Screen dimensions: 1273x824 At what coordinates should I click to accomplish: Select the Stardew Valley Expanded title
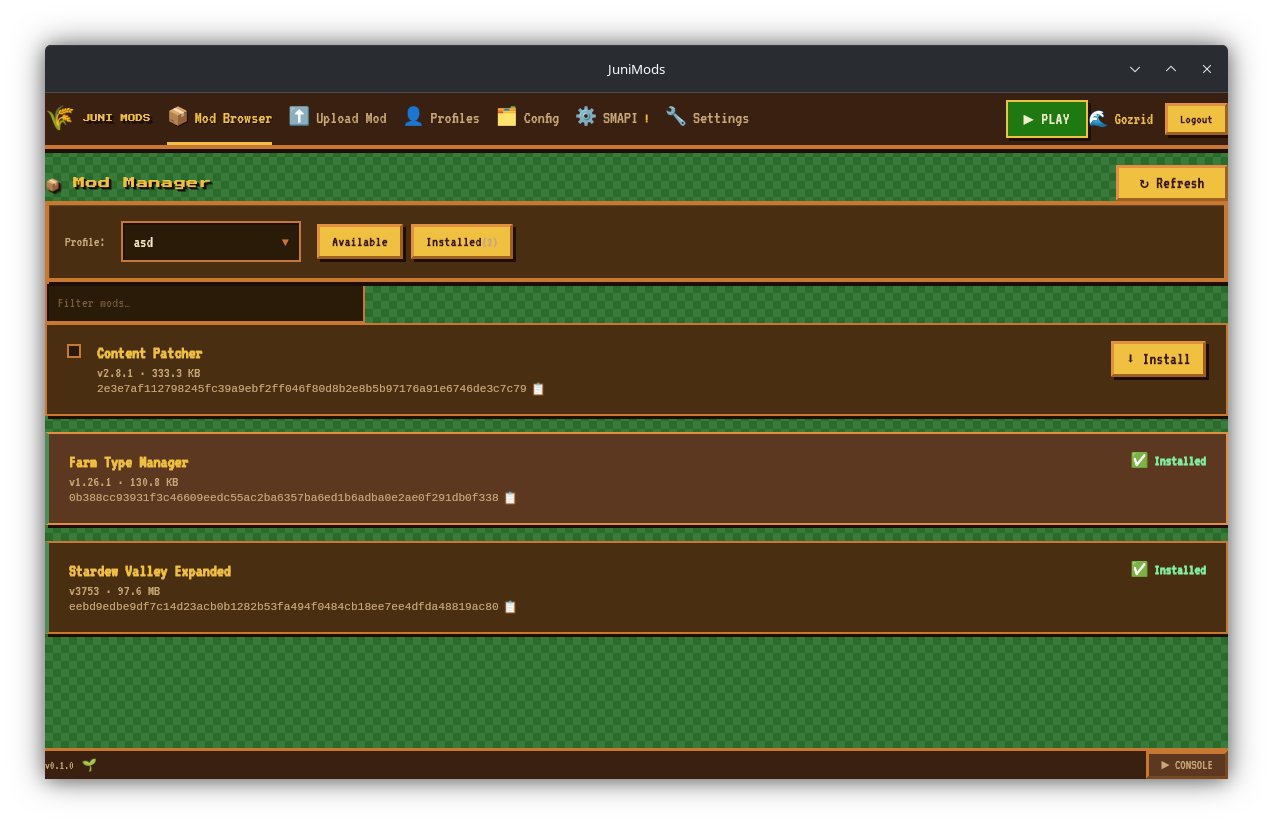149,572
